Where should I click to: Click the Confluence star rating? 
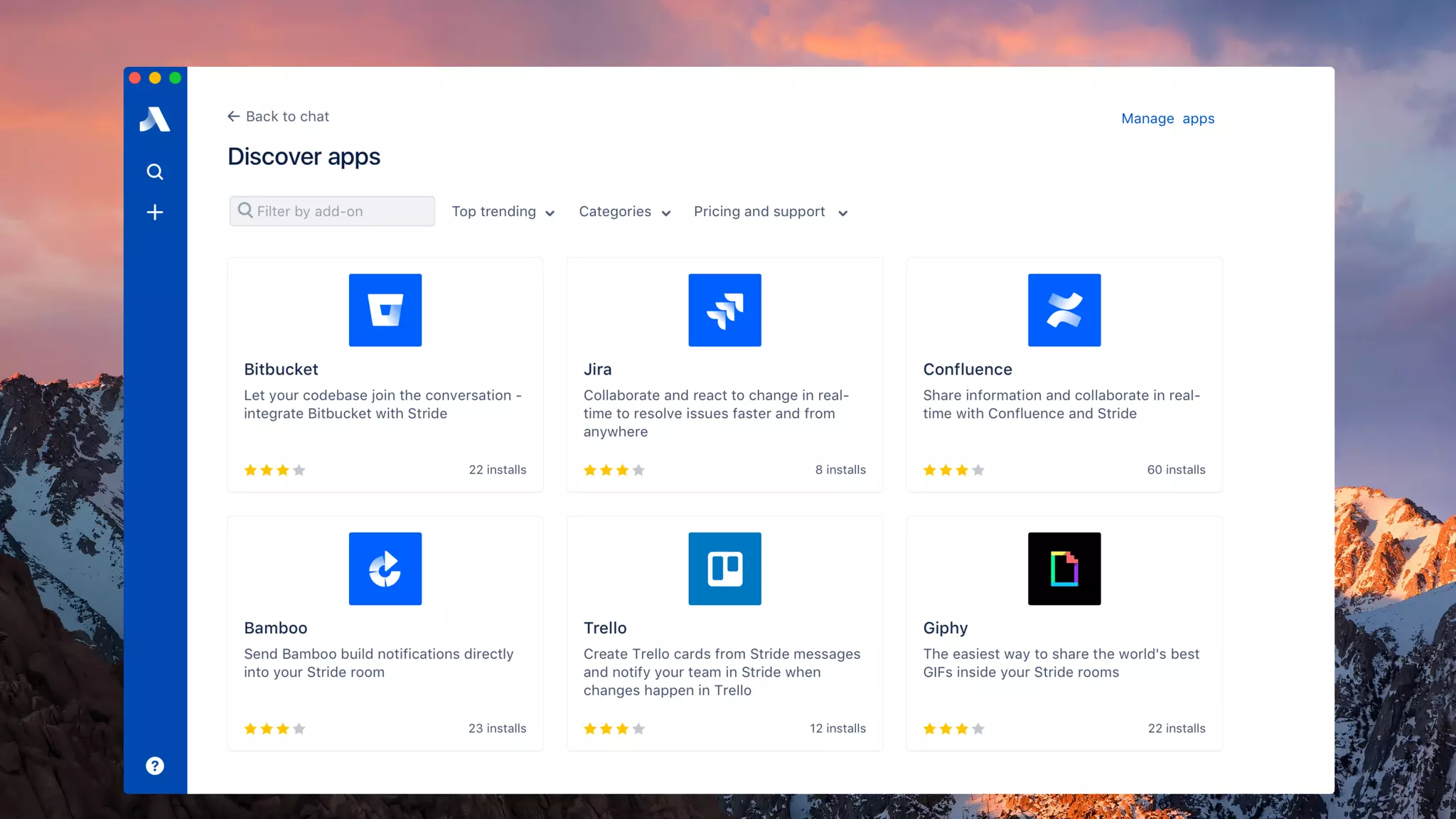953,470
